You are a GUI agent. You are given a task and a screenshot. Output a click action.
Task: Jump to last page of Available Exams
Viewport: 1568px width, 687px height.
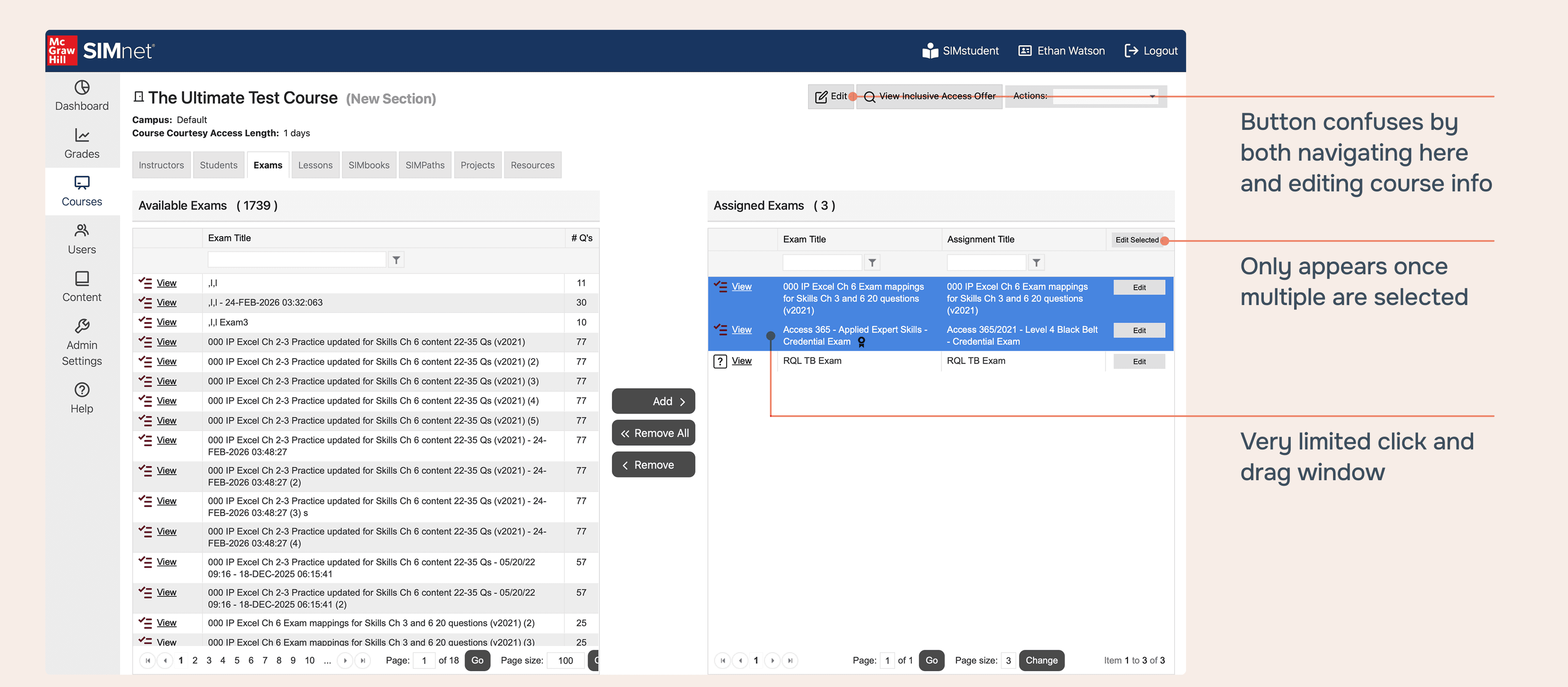point(363,661)
